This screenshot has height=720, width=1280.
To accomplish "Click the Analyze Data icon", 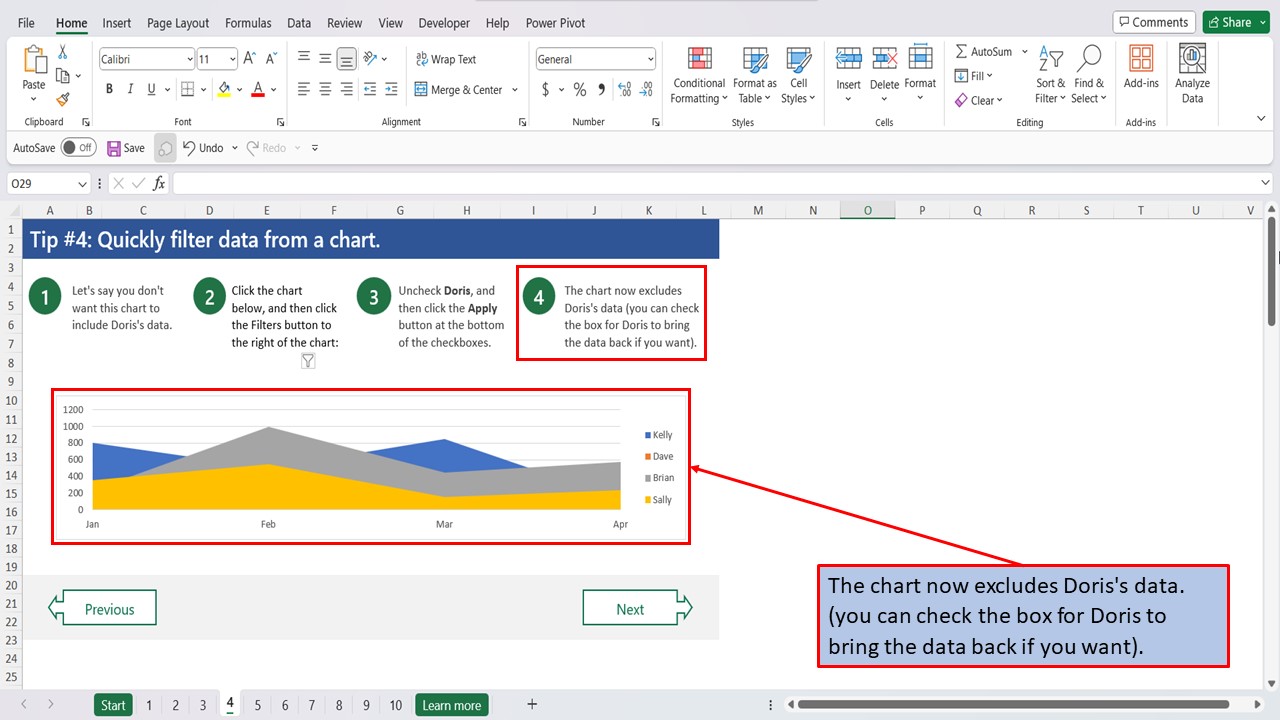I will [x=1192, y=70].
